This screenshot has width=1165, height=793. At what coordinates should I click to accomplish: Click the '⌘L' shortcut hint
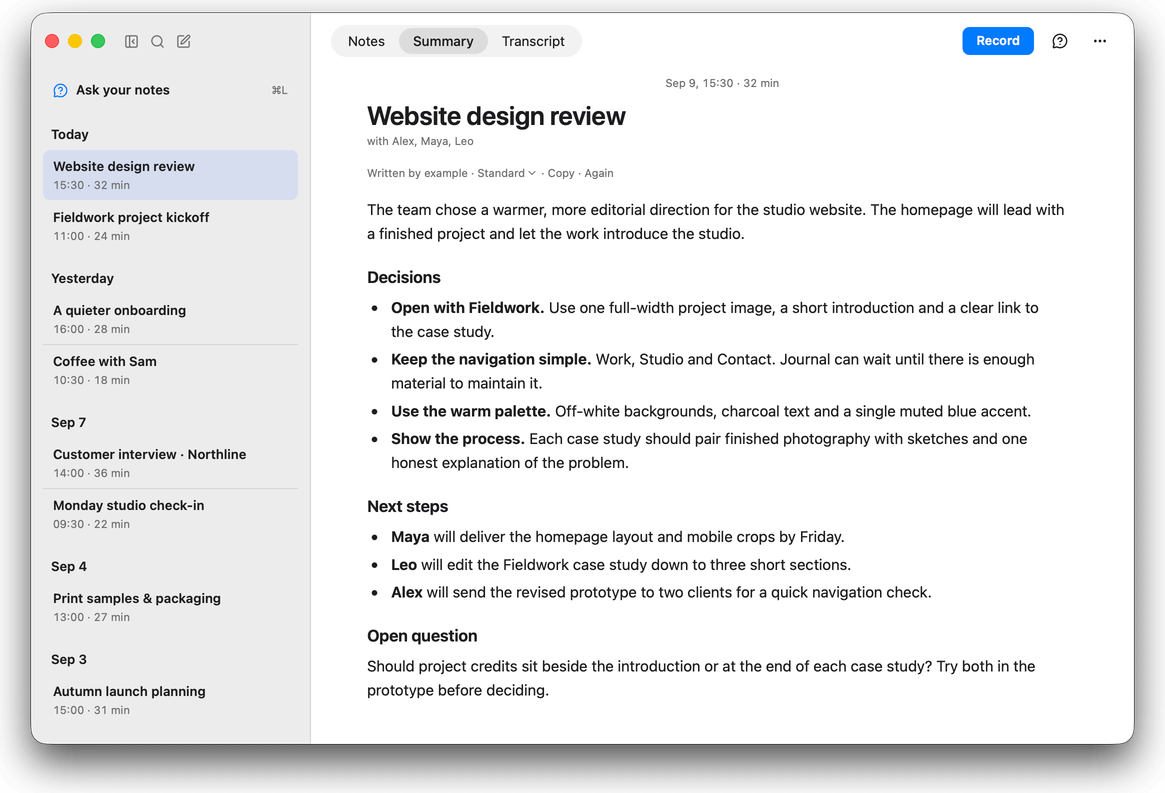click(x=279, y=90)
